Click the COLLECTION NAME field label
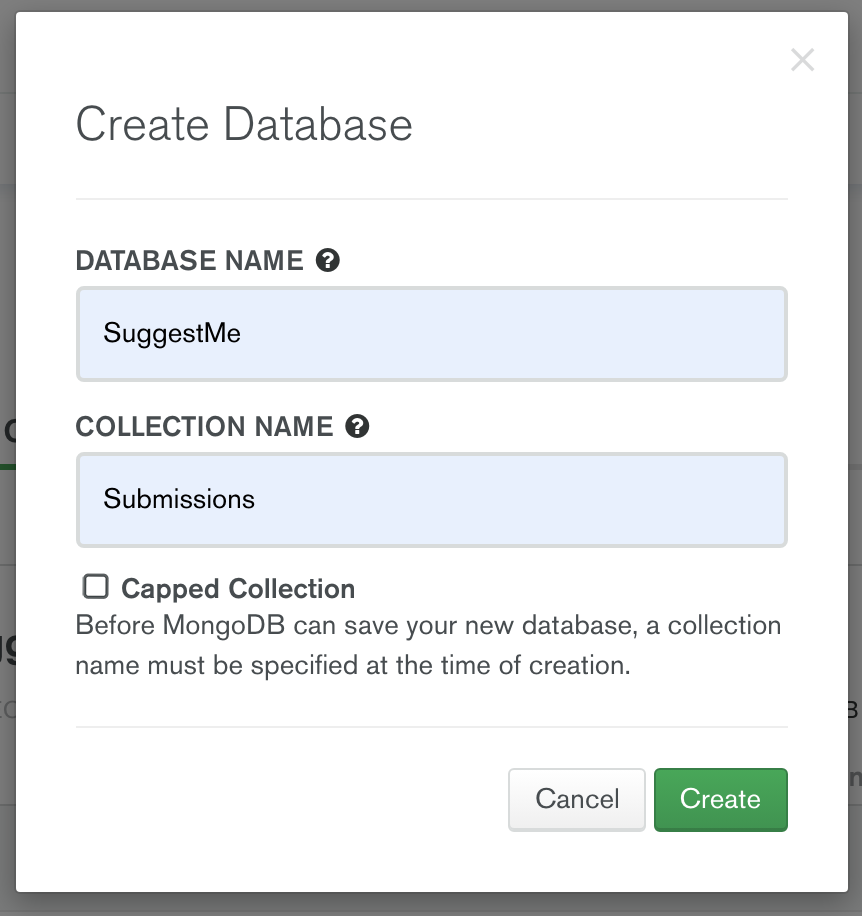Image resolution: width=862 pixels, height=916 pixels. [204, 427]
